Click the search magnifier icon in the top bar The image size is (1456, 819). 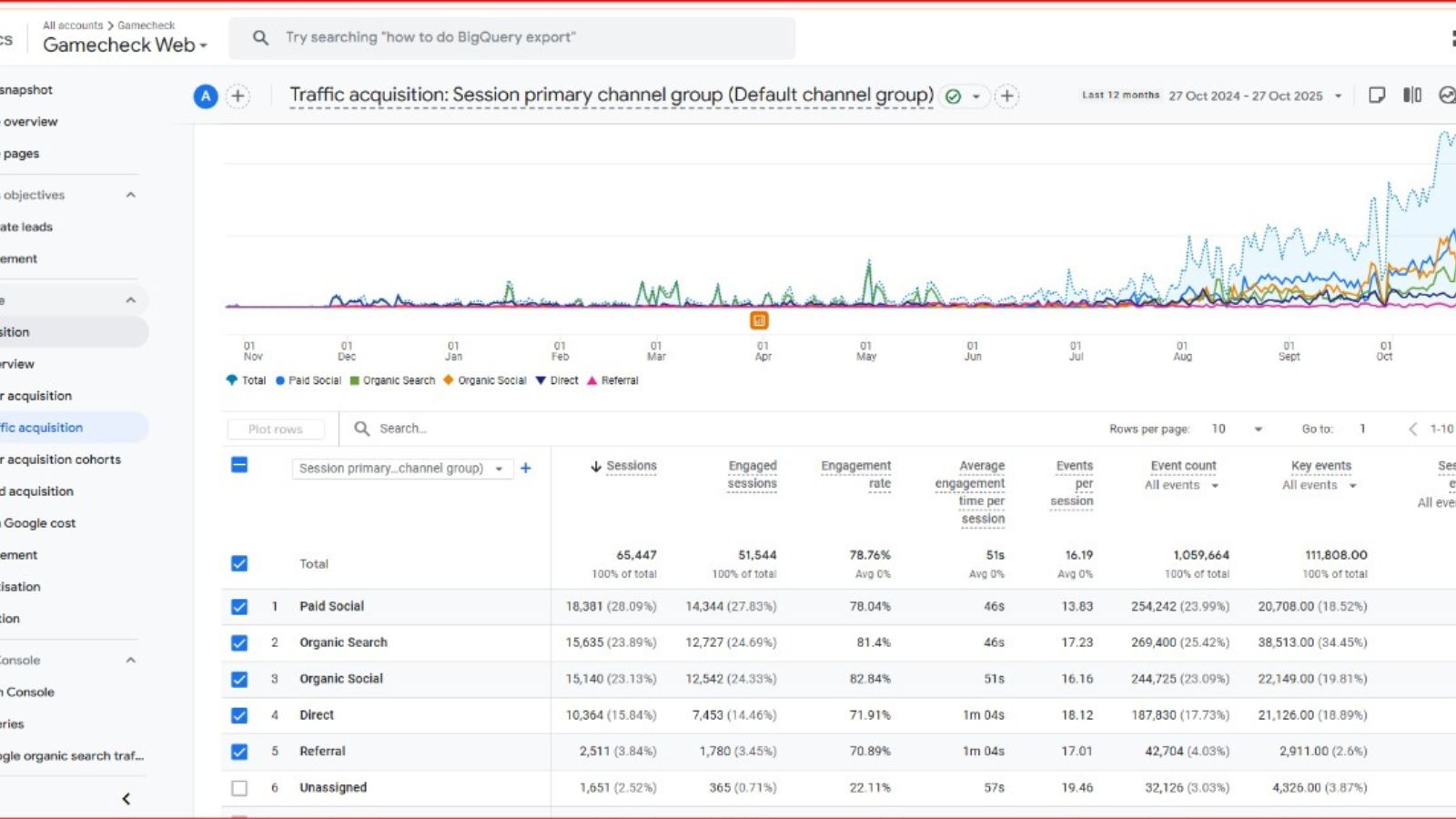[260, 37]
